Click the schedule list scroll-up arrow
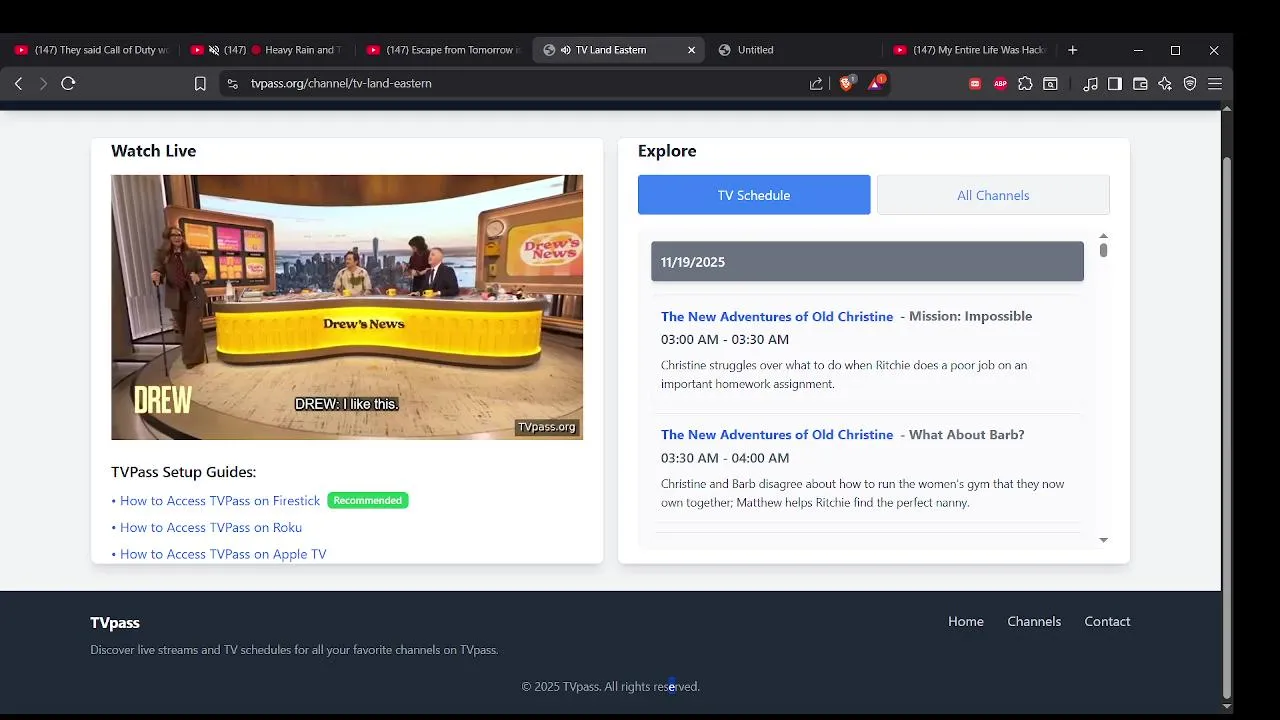 click(x=1103, y=236)
